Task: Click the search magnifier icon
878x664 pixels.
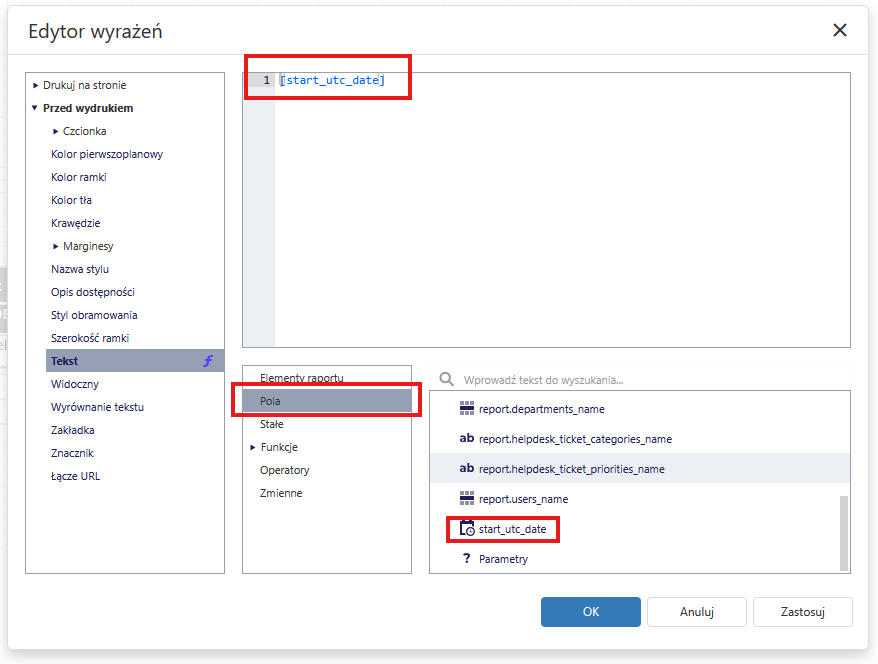Action: click(447, 380)
